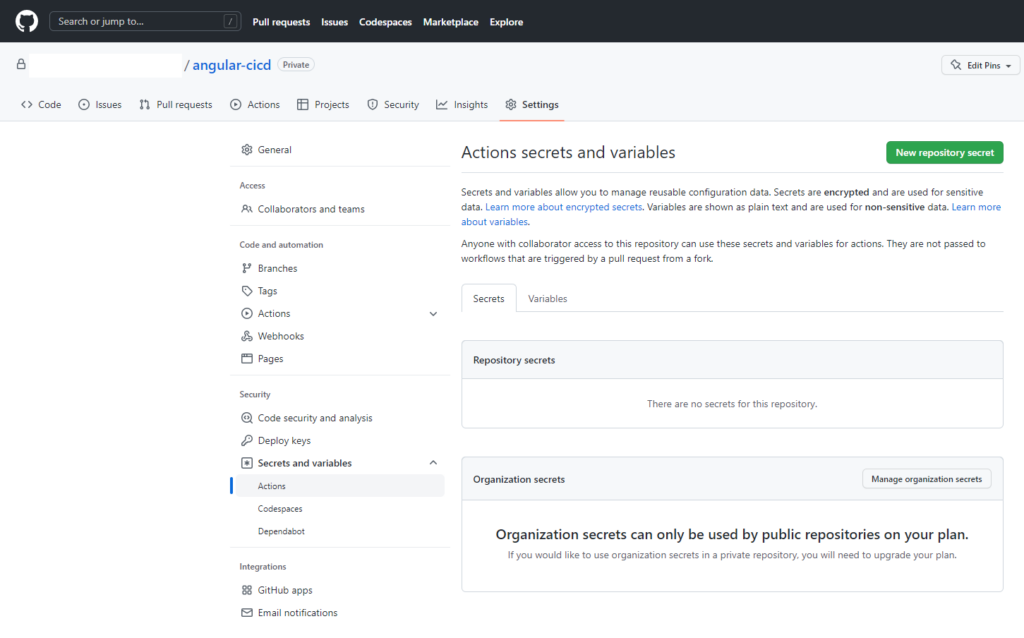Click 'There are no secrets for this repository.'
1024x638 pixels.
click(x=732, y=404)
